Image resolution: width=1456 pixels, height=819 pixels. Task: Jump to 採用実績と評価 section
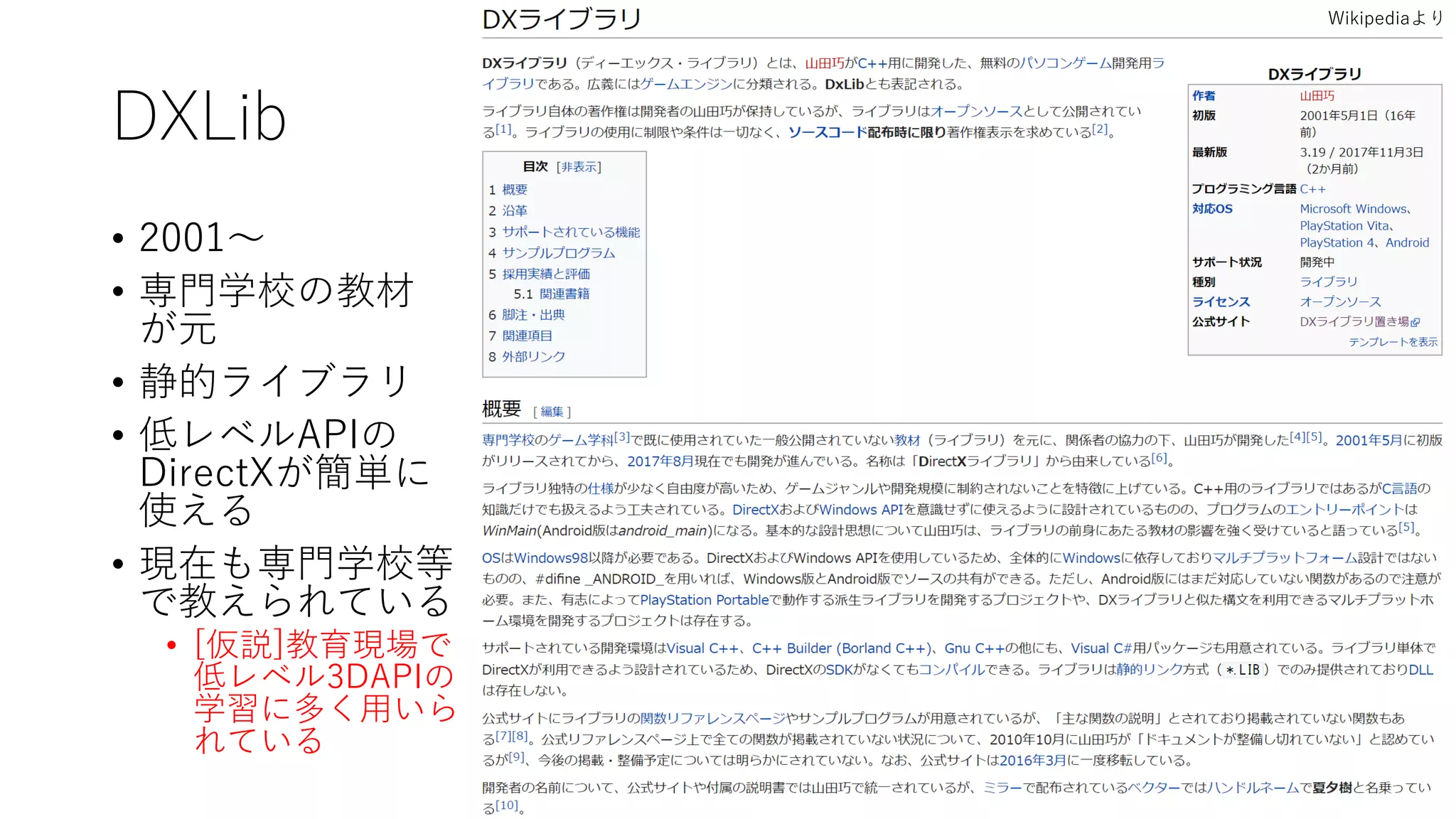tap(546, 274)
